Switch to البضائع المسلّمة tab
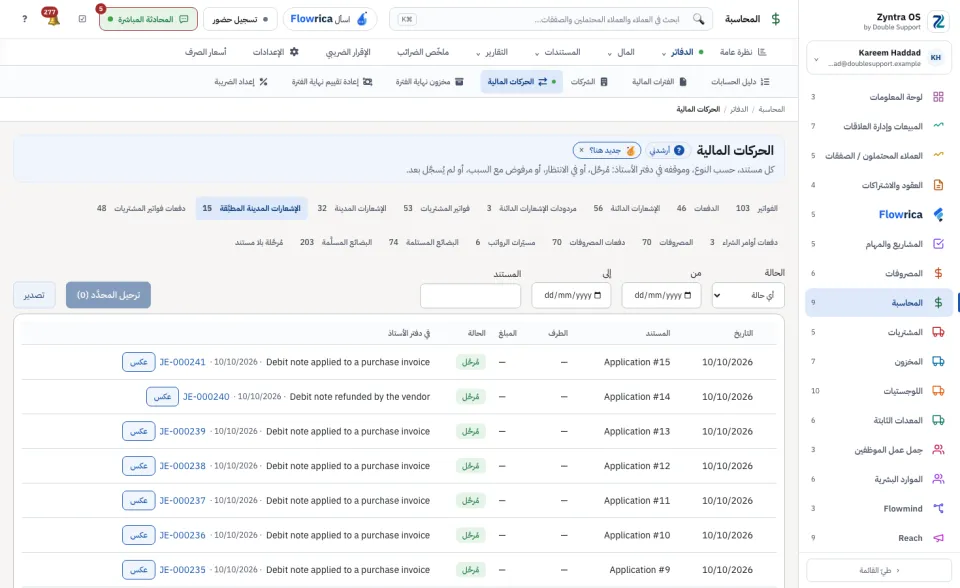960x588 pixels. tap(336, 242)
